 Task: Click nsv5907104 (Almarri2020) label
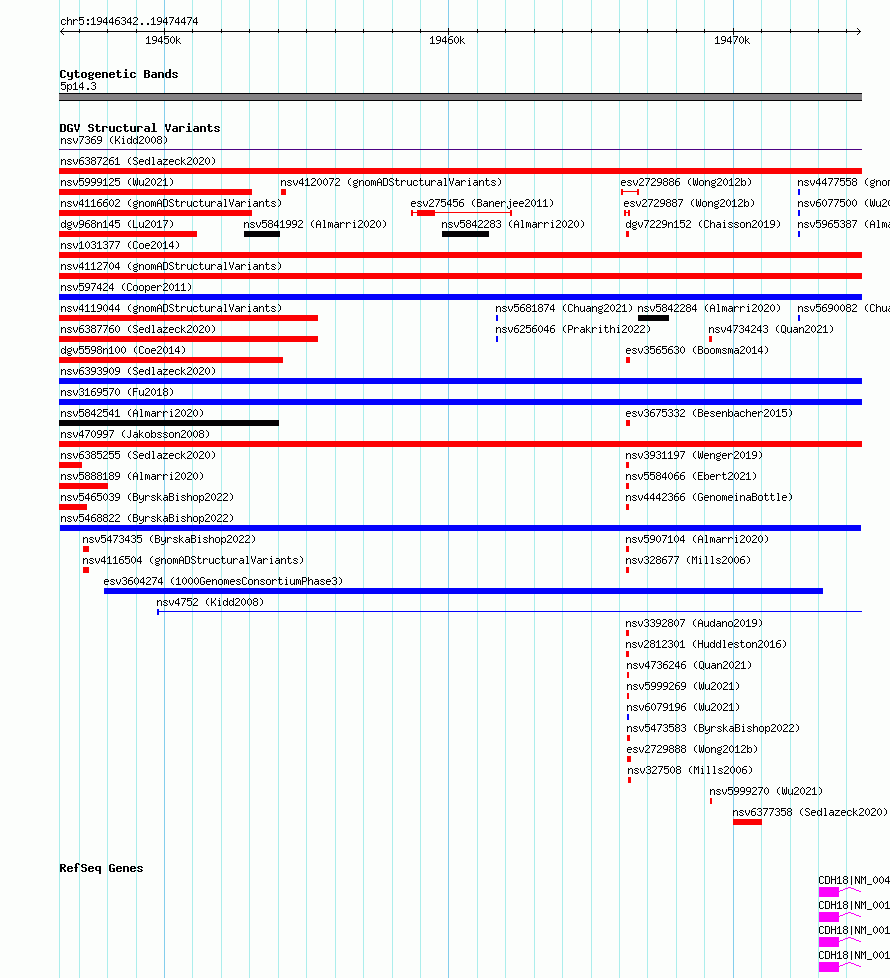(697, 540)
